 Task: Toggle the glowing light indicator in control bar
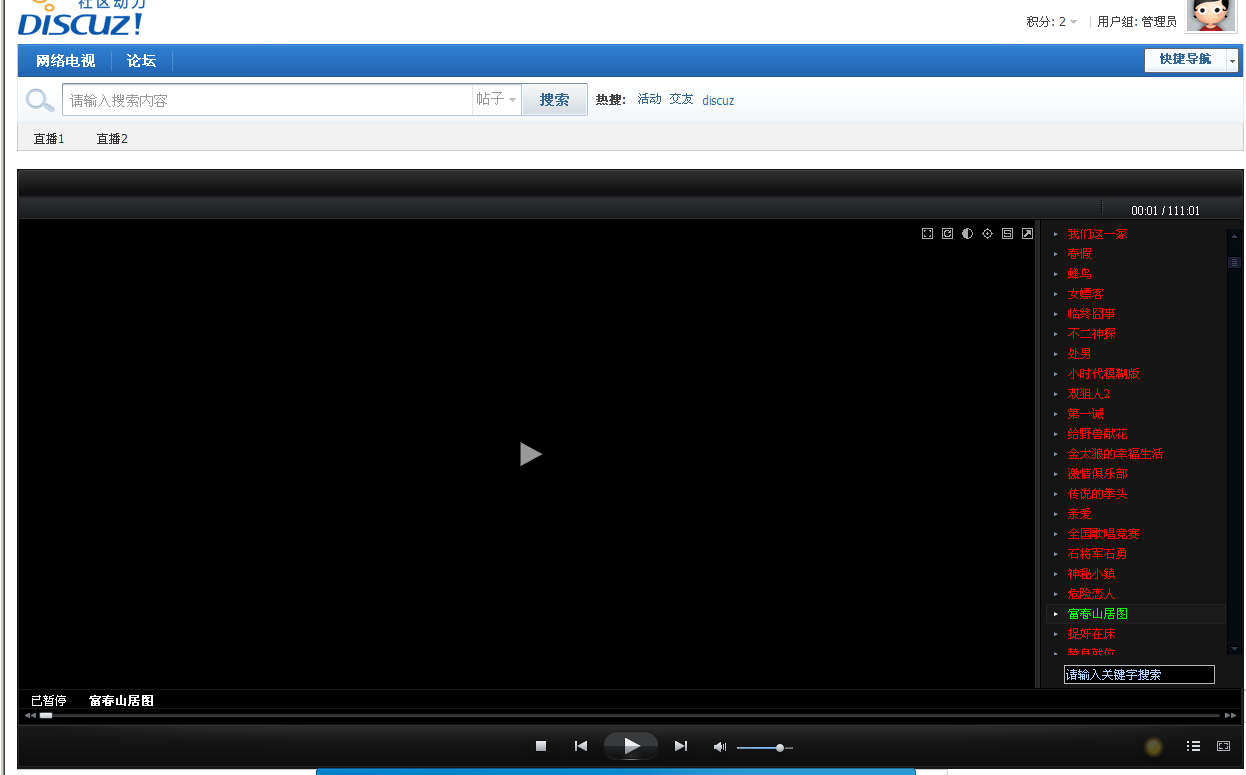(x=1153, y=746)
